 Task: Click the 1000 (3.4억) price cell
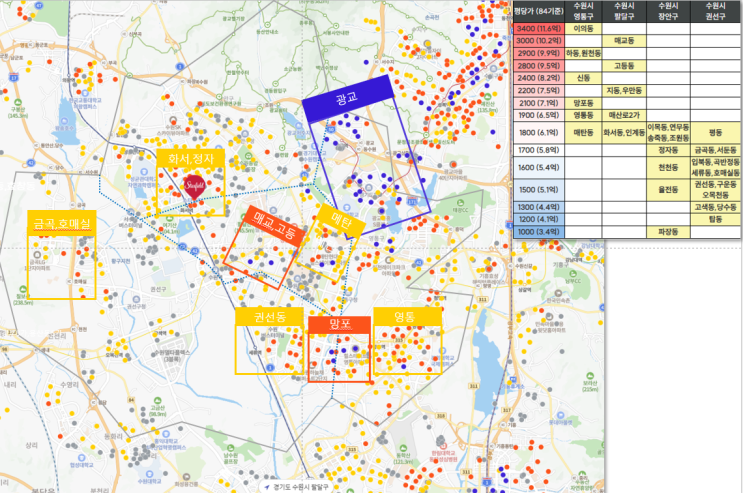539,232
